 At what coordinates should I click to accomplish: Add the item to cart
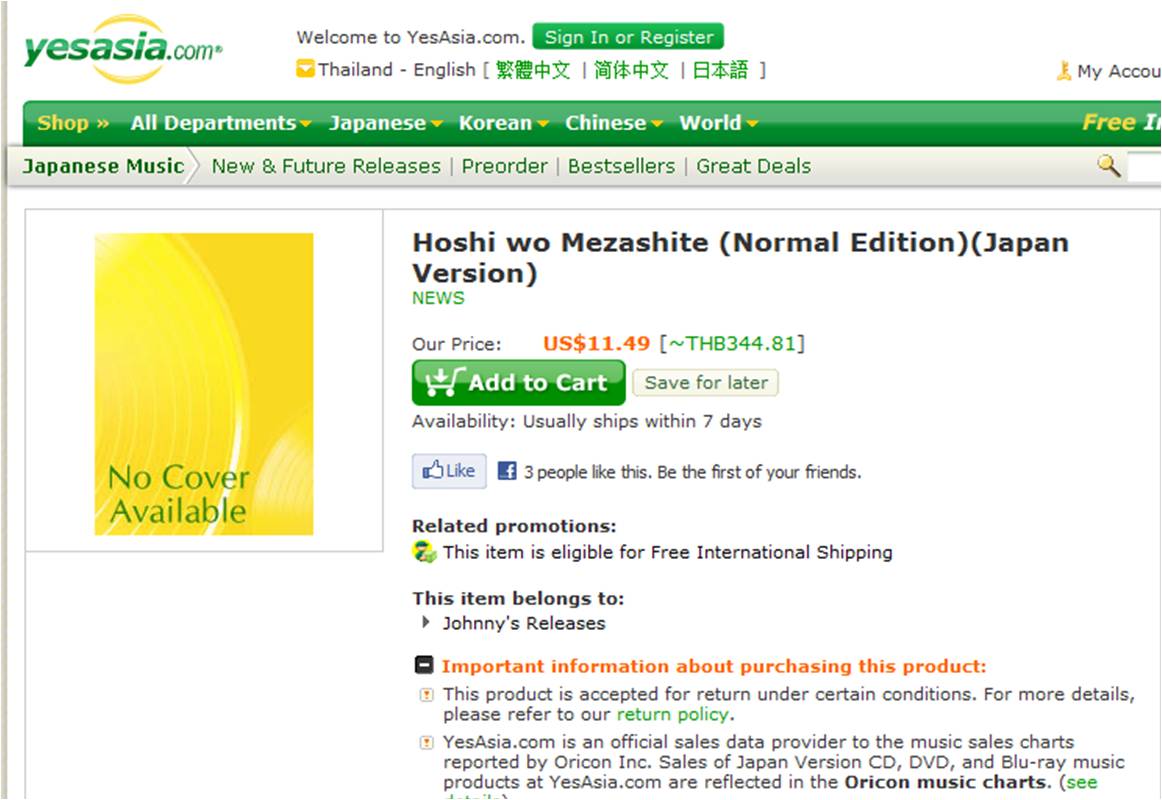519,382
